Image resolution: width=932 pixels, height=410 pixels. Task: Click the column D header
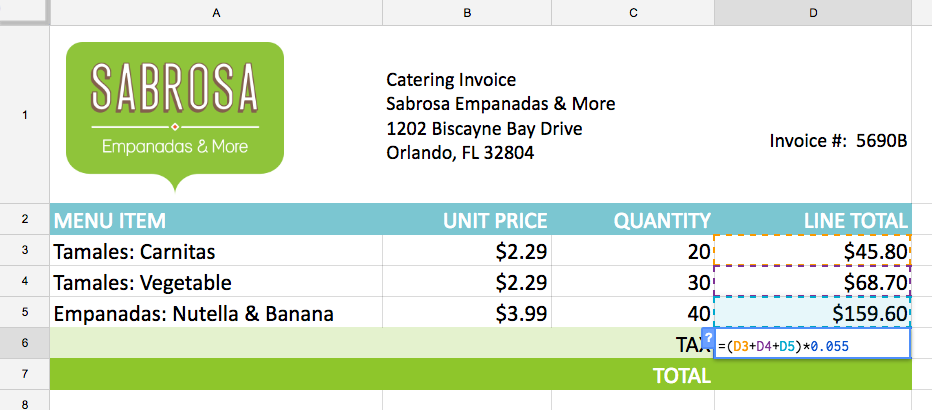coord(813,13)
